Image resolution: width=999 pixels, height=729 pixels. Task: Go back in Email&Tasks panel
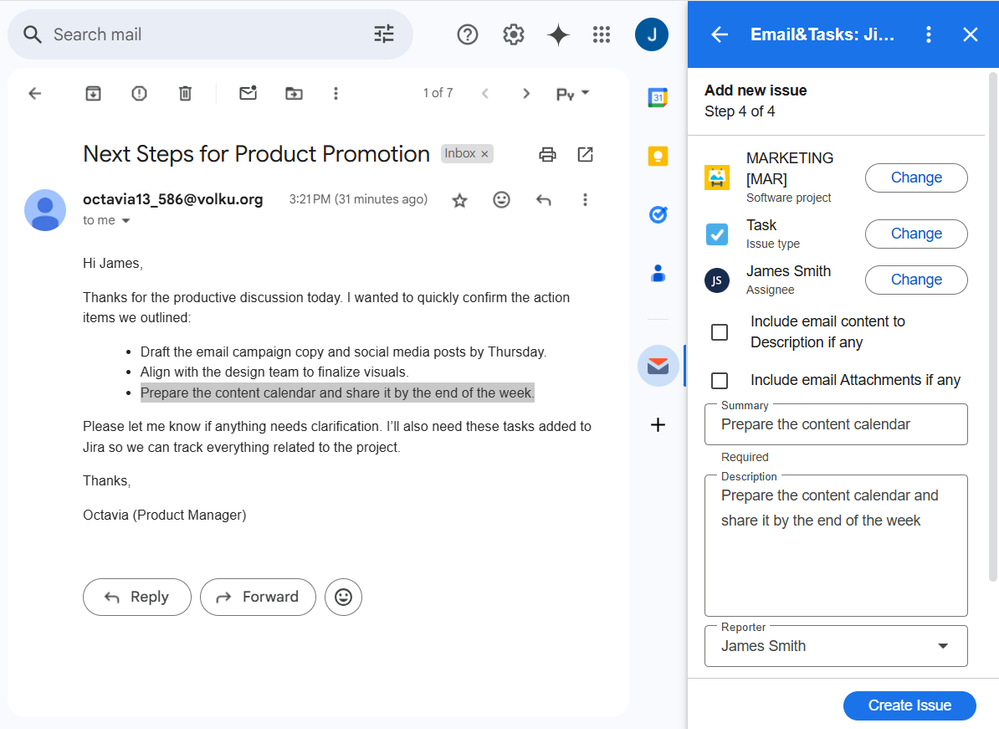point(719,34)
